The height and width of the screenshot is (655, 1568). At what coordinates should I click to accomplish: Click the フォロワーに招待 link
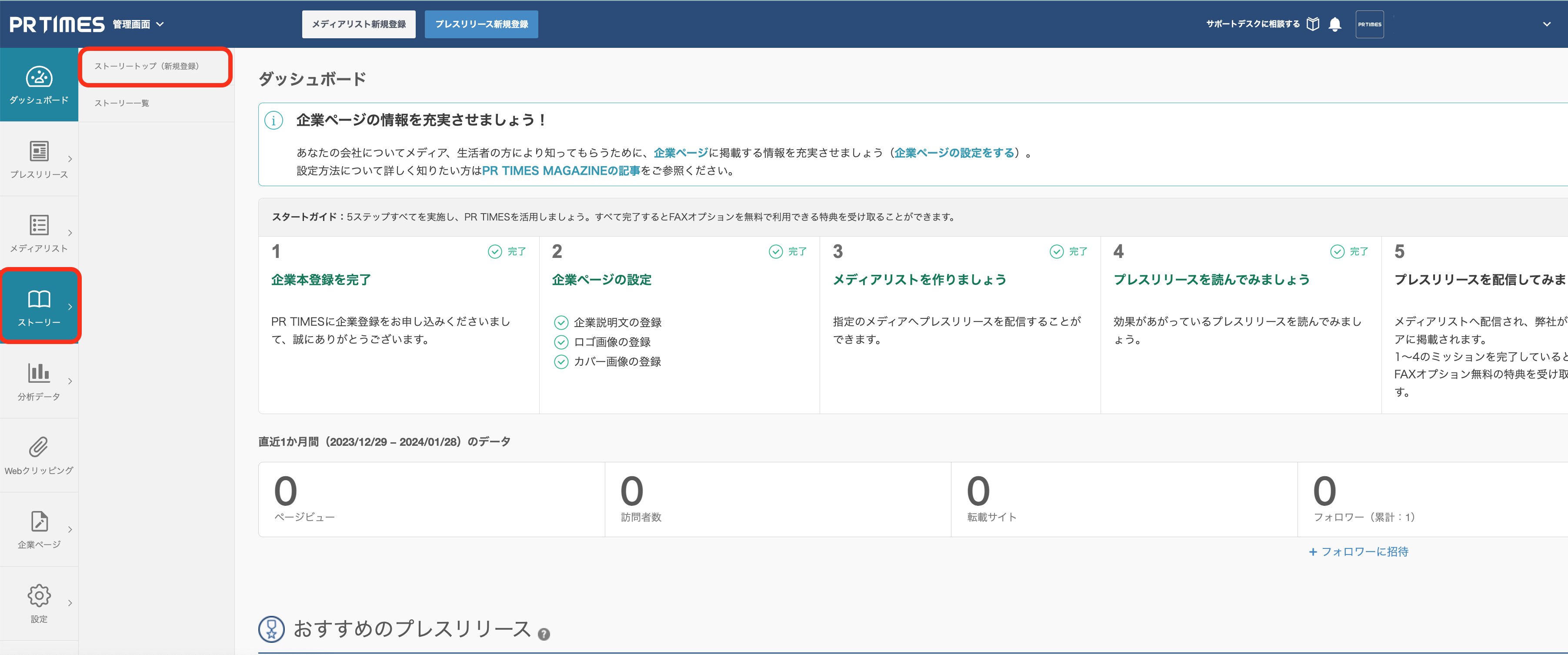coord(1358,551)
